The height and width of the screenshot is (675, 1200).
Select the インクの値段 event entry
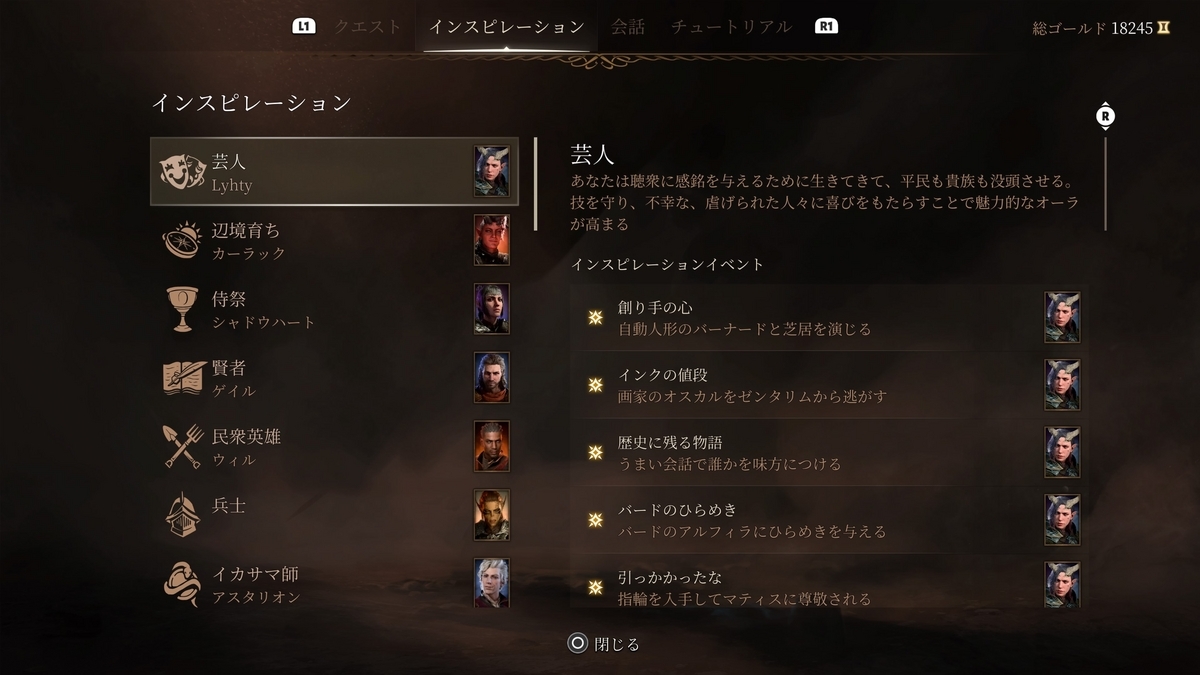pyautogui.click(x=829, y=385)
